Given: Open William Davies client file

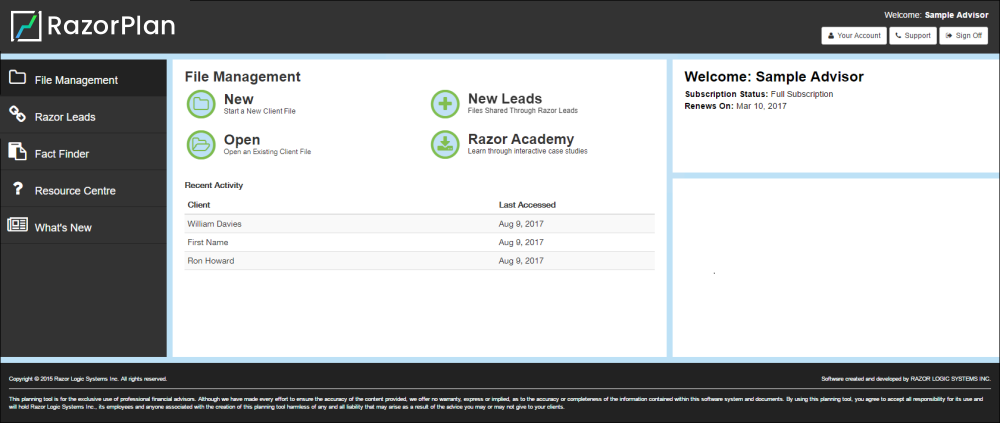Looking at the screenshot, I should 215,224.
